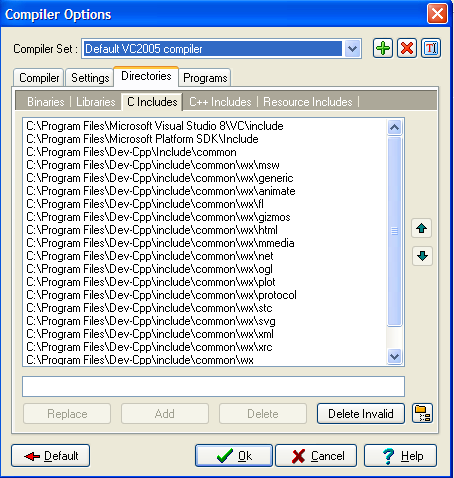
Task: Switch to the Settings tab
Action: pyautogui.click(x=90, y=78)
